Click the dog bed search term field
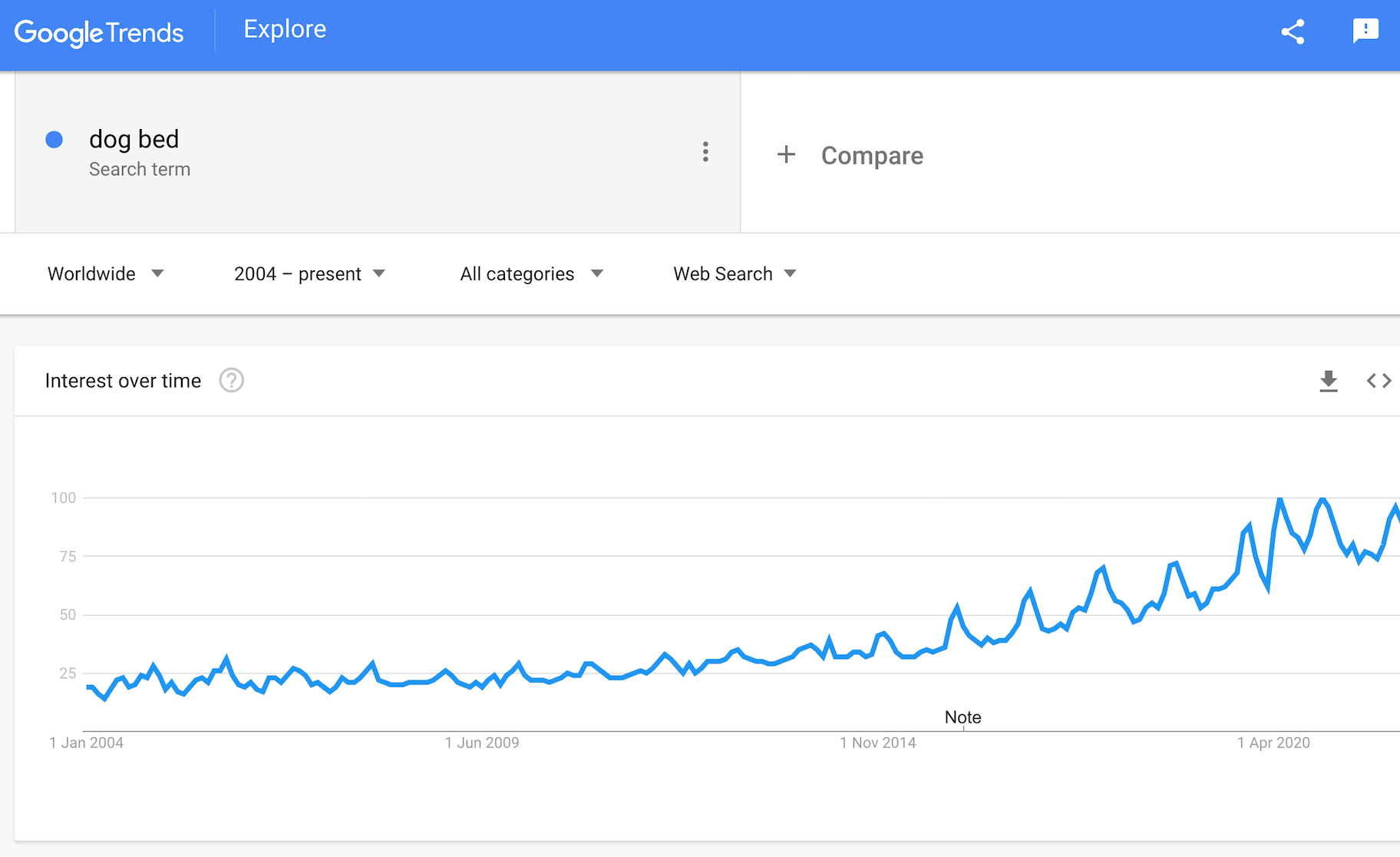The height and width of the screenshot is (857, 1400). click(x=134, y=139)
